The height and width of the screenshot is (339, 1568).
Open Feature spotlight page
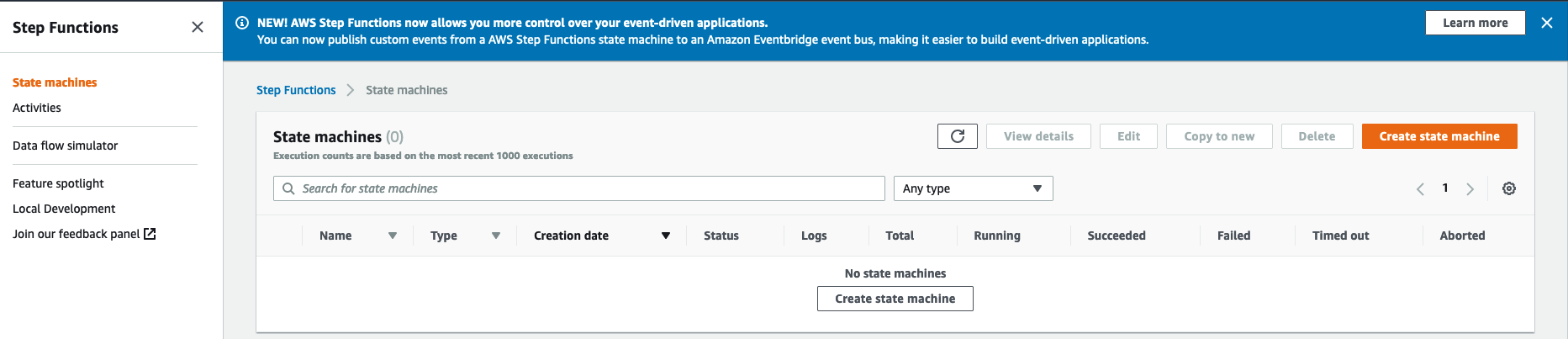(58, 183)
